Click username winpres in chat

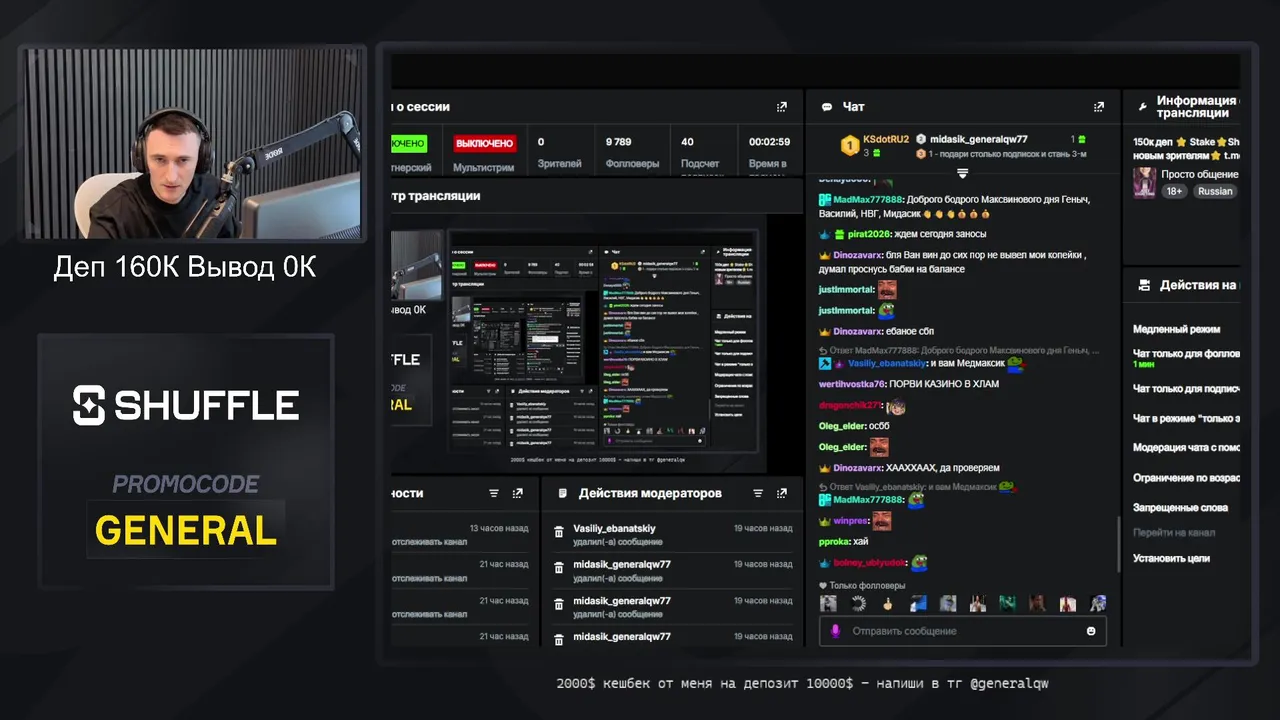click(852, 520)
